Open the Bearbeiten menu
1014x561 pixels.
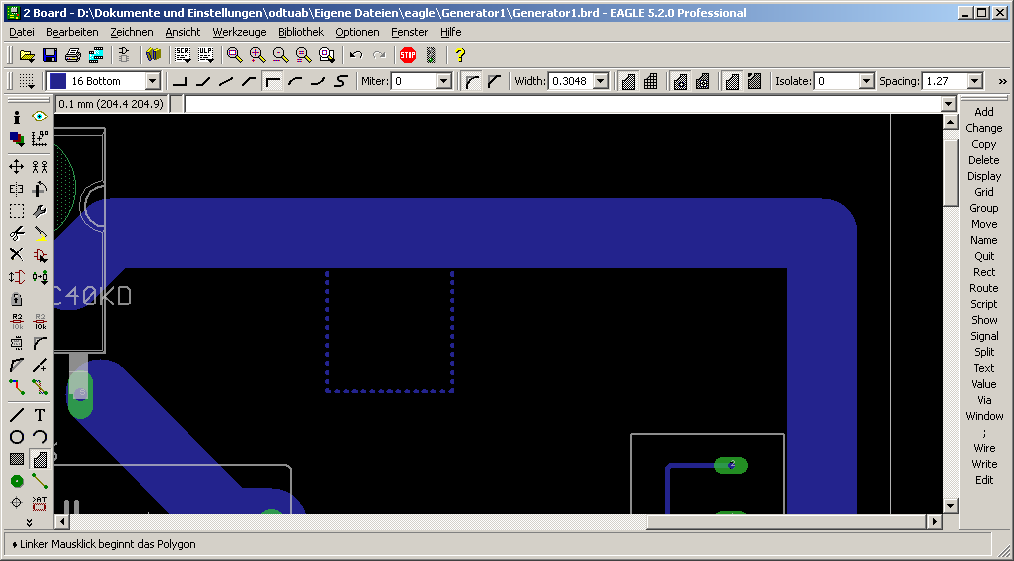pos(72,32)
